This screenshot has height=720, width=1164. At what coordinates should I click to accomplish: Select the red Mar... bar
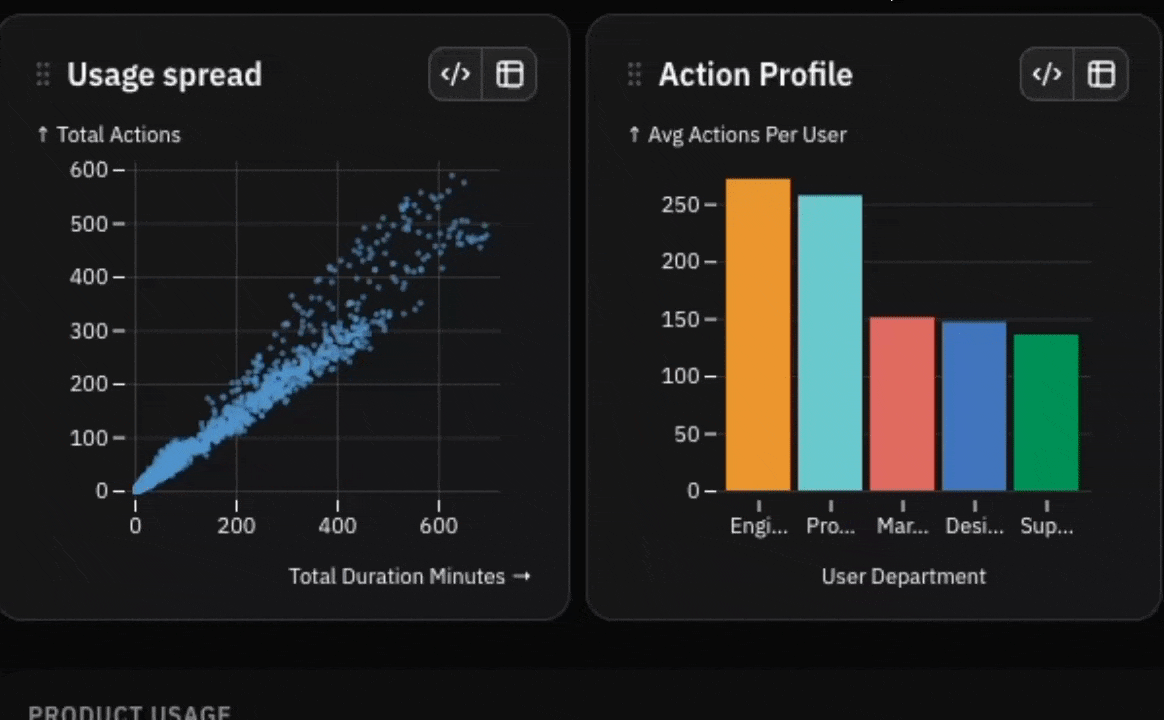click(x=902, y=404)
